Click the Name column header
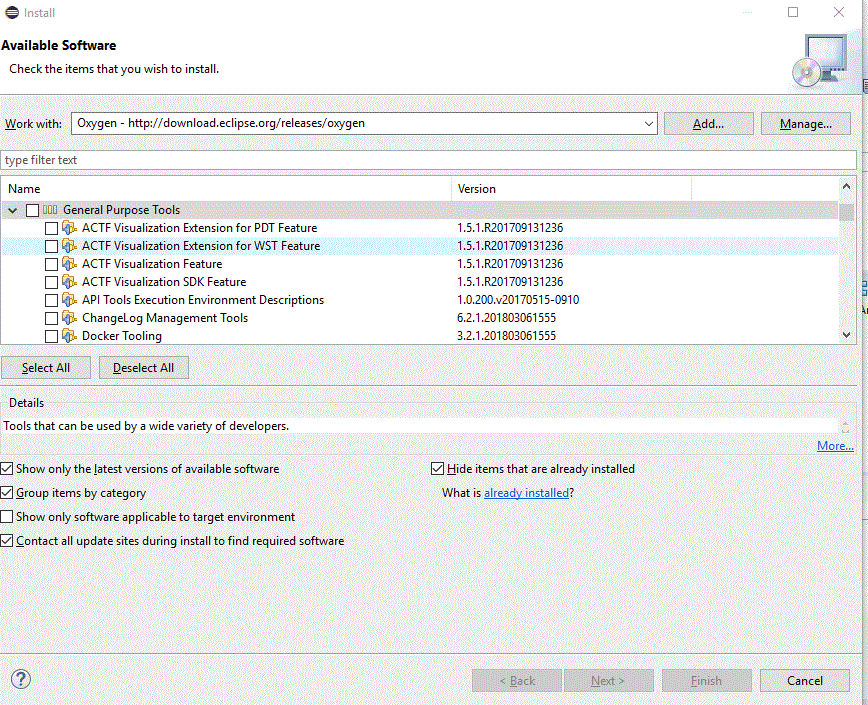868x705 pixels. [x=226, y=189]
